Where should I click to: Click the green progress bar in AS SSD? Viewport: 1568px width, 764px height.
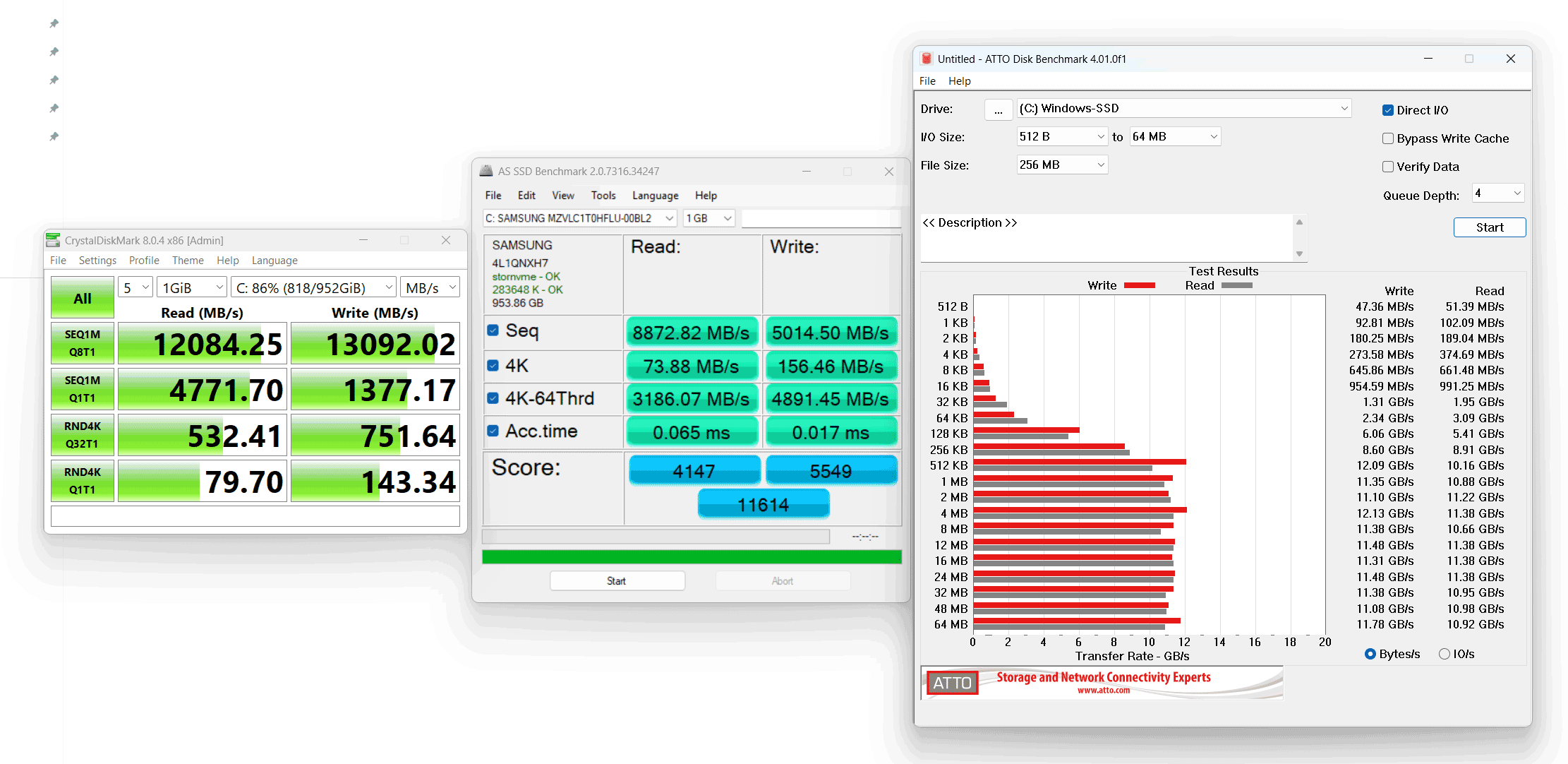tap(692, 557)
